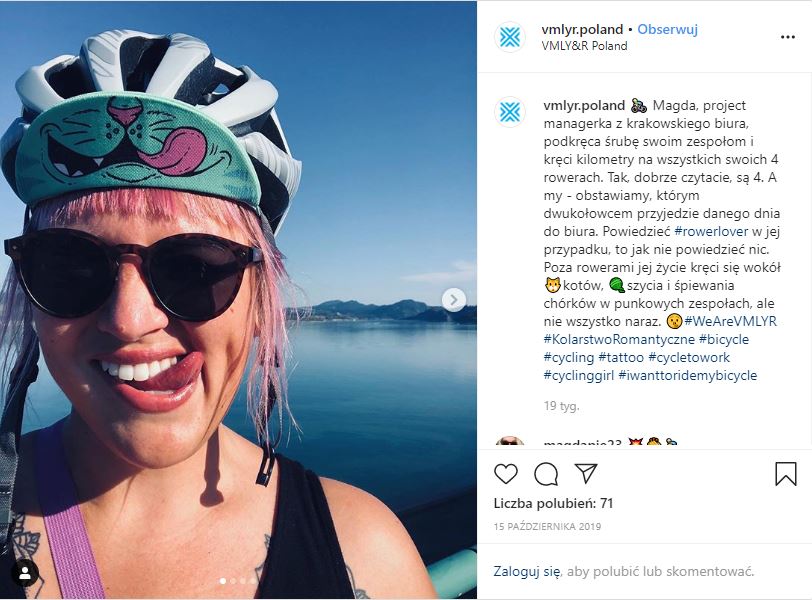Like the post with the heart icon
This screenshot has height=600, width=812.
tap(507, 473)
